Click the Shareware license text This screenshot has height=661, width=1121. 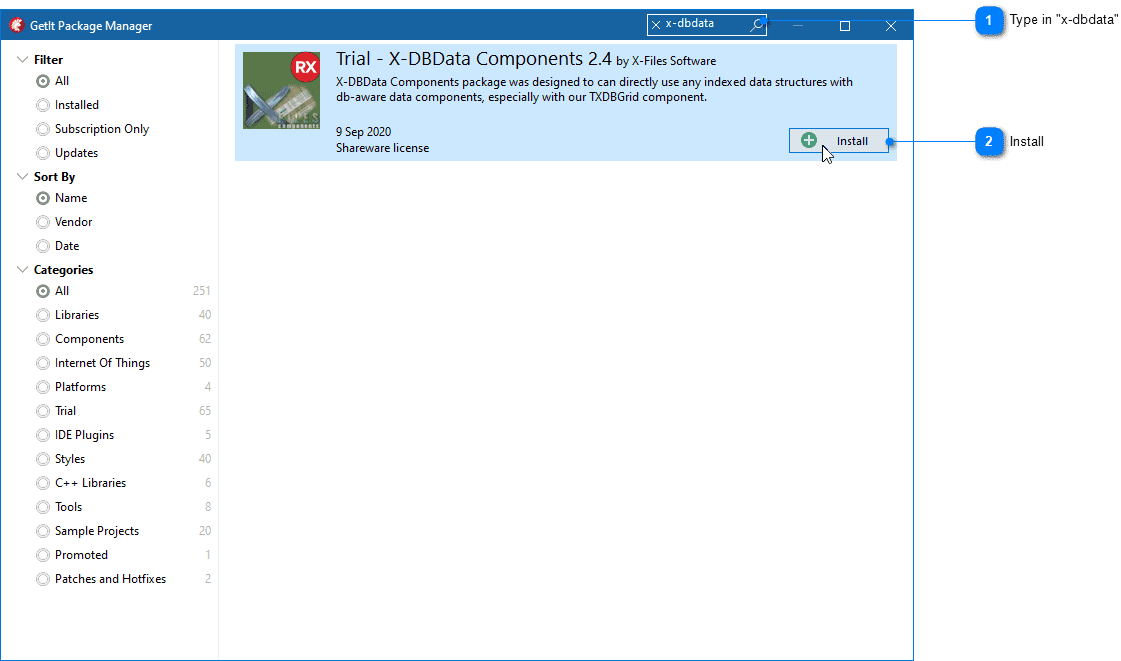click(382, 148)
